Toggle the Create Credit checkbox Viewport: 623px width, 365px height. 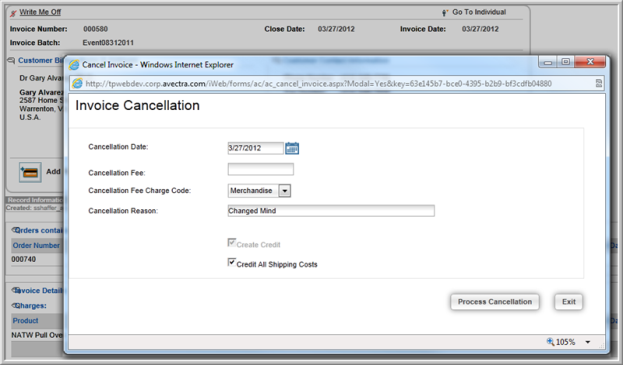coord(232,242)
